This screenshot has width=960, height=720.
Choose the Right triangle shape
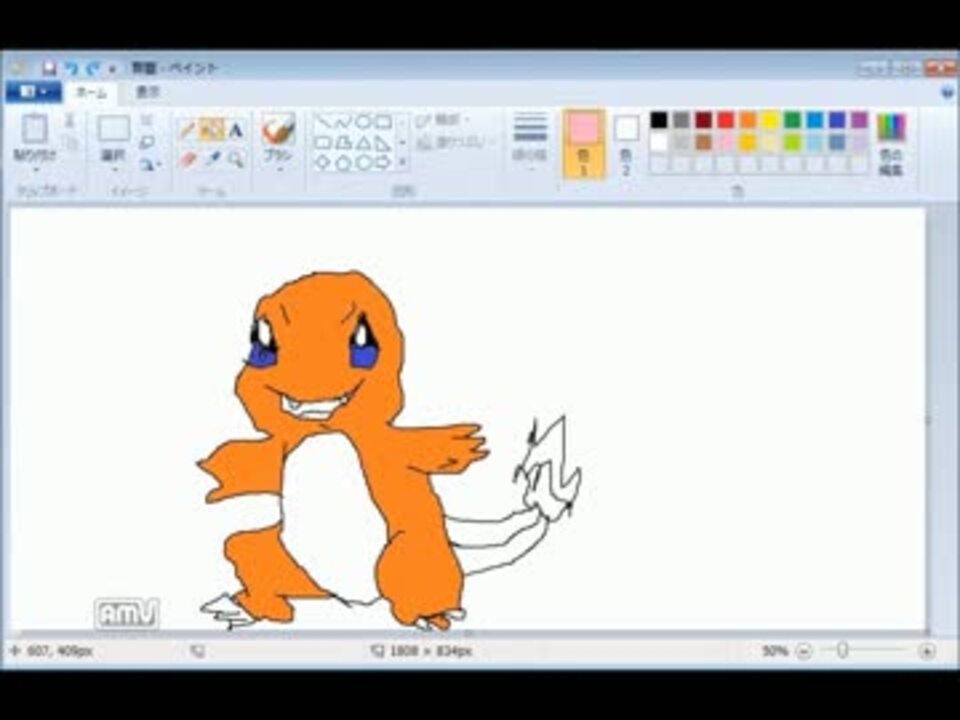(x=383, y=143)
